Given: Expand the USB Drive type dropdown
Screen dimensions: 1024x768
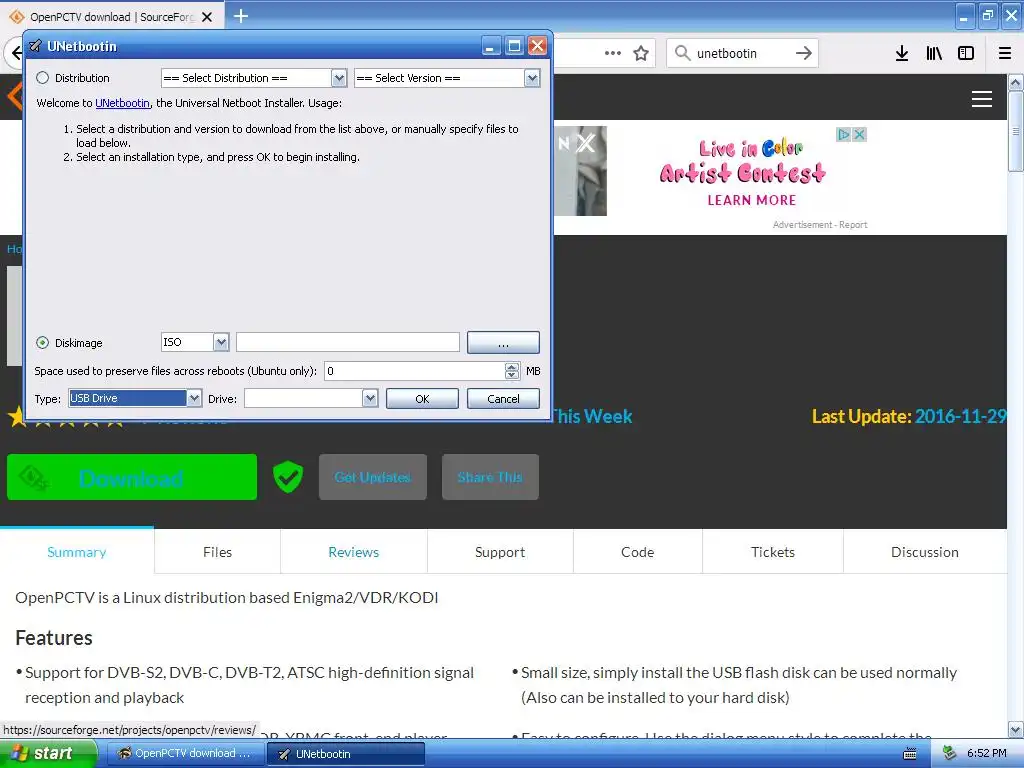Looking at the screenshot, I should (135, 398).
